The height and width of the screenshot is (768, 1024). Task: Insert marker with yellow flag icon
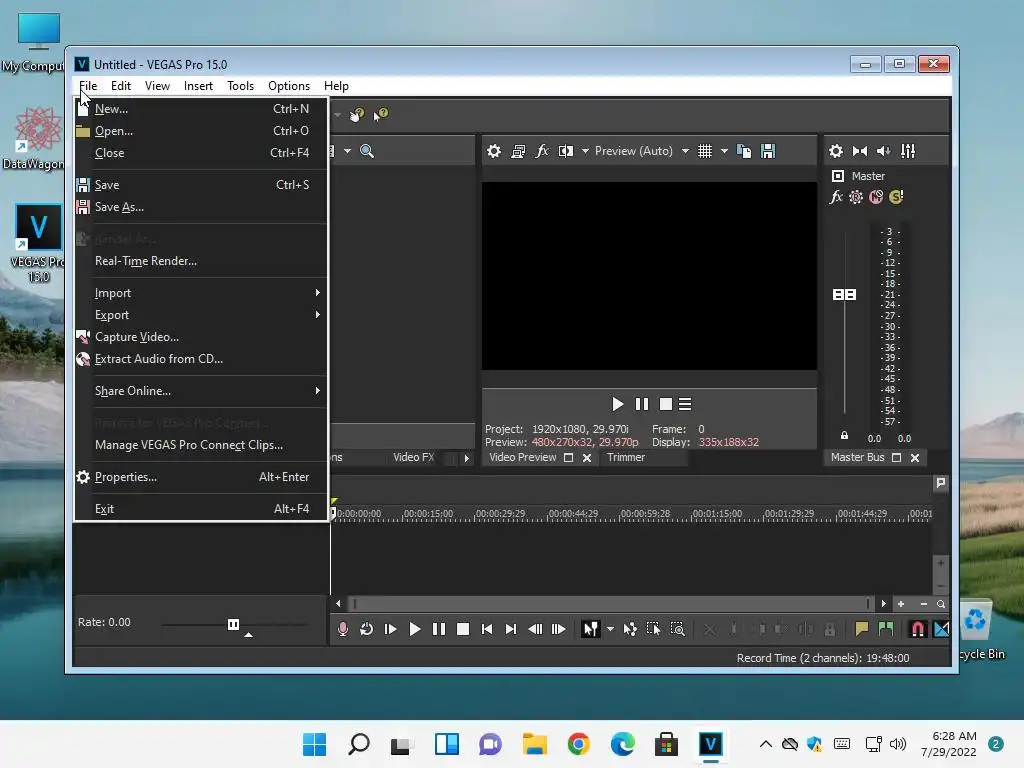pos(861,629)
